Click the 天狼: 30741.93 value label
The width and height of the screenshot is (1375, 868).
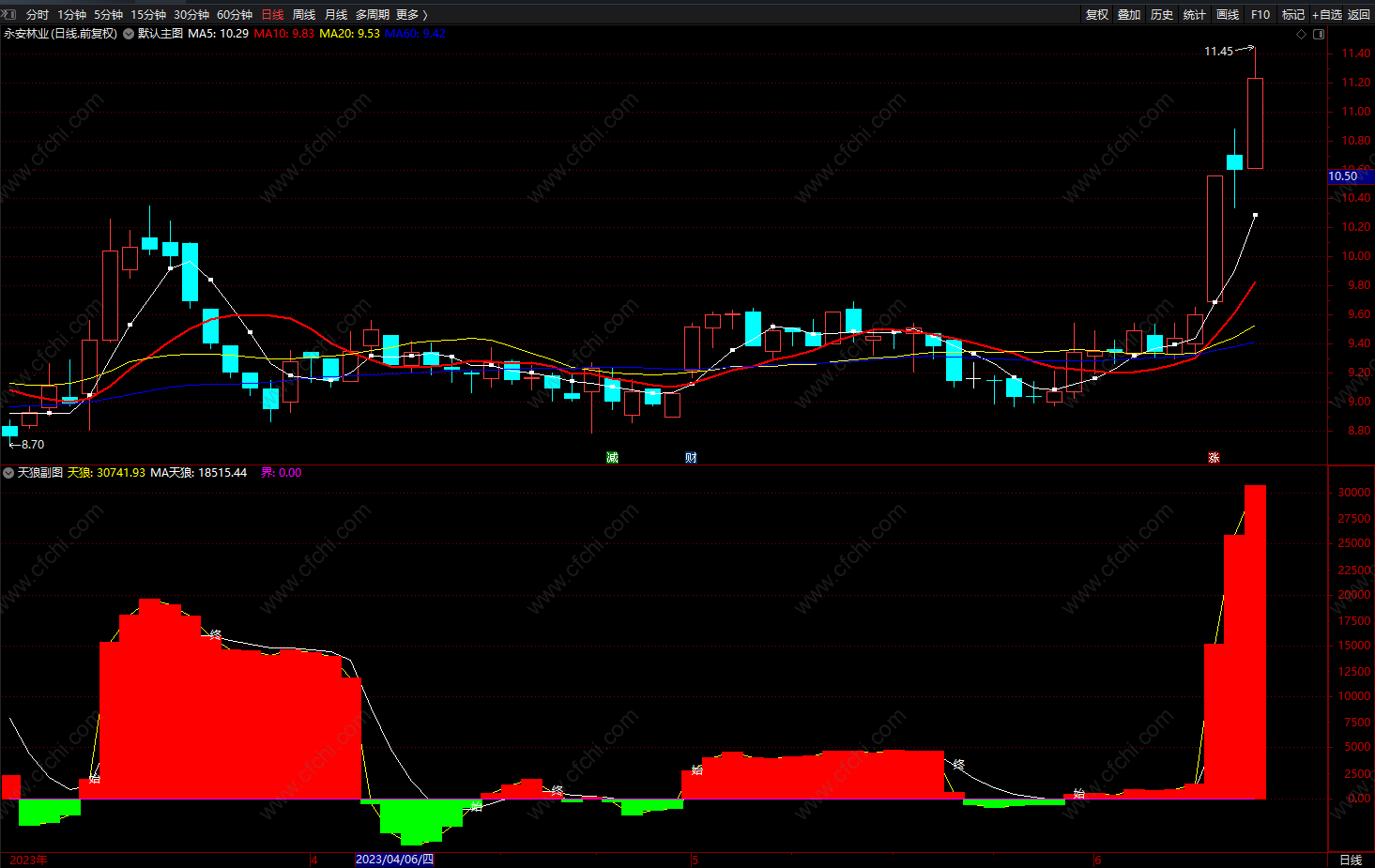tap(106, 473)
